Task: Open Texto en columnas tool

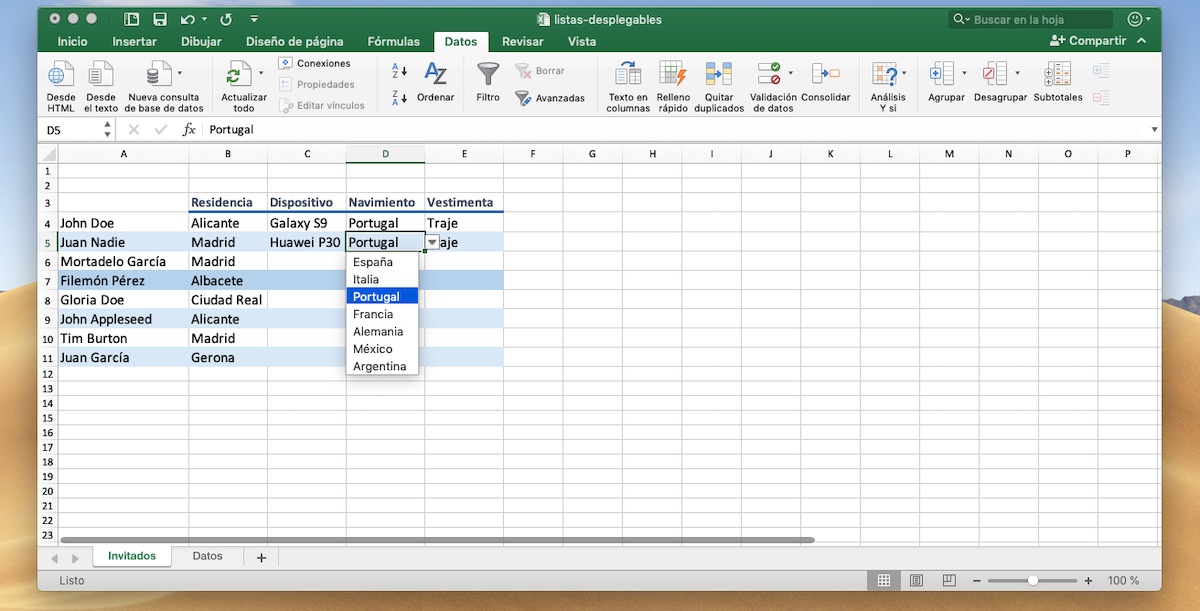Action: 628,75
